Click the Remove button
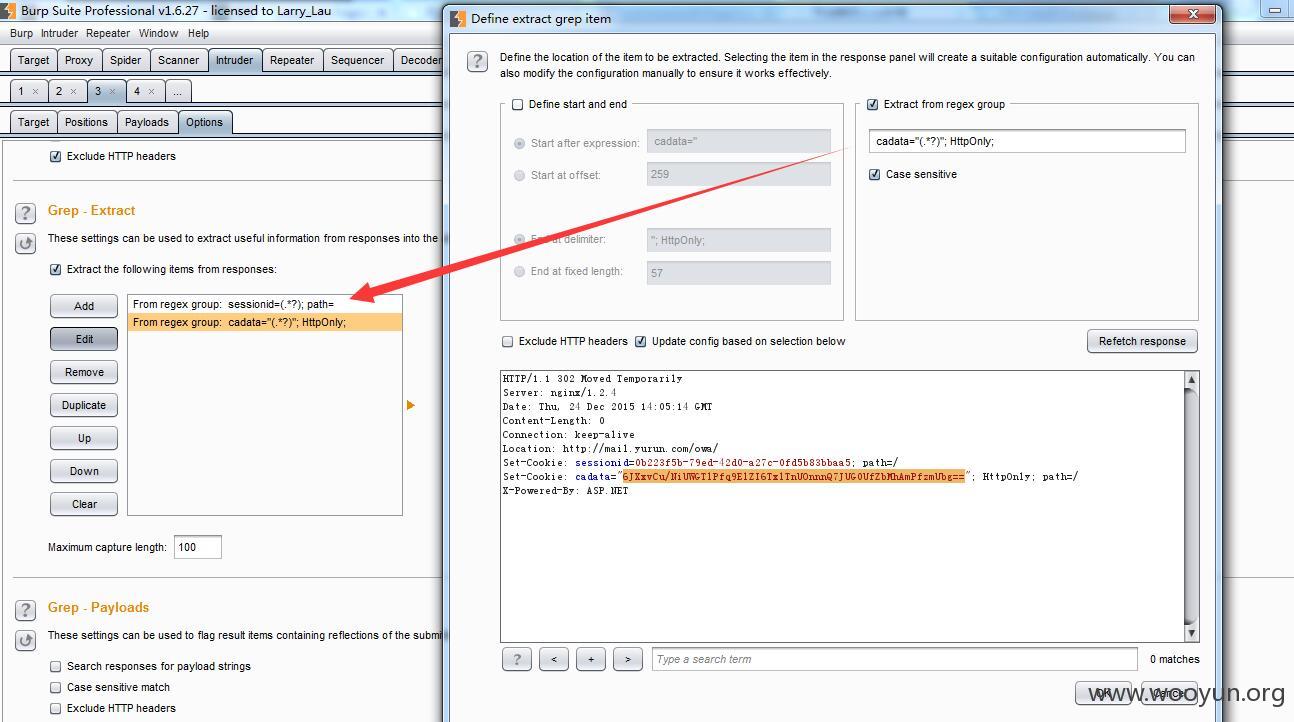 point(84,372)
